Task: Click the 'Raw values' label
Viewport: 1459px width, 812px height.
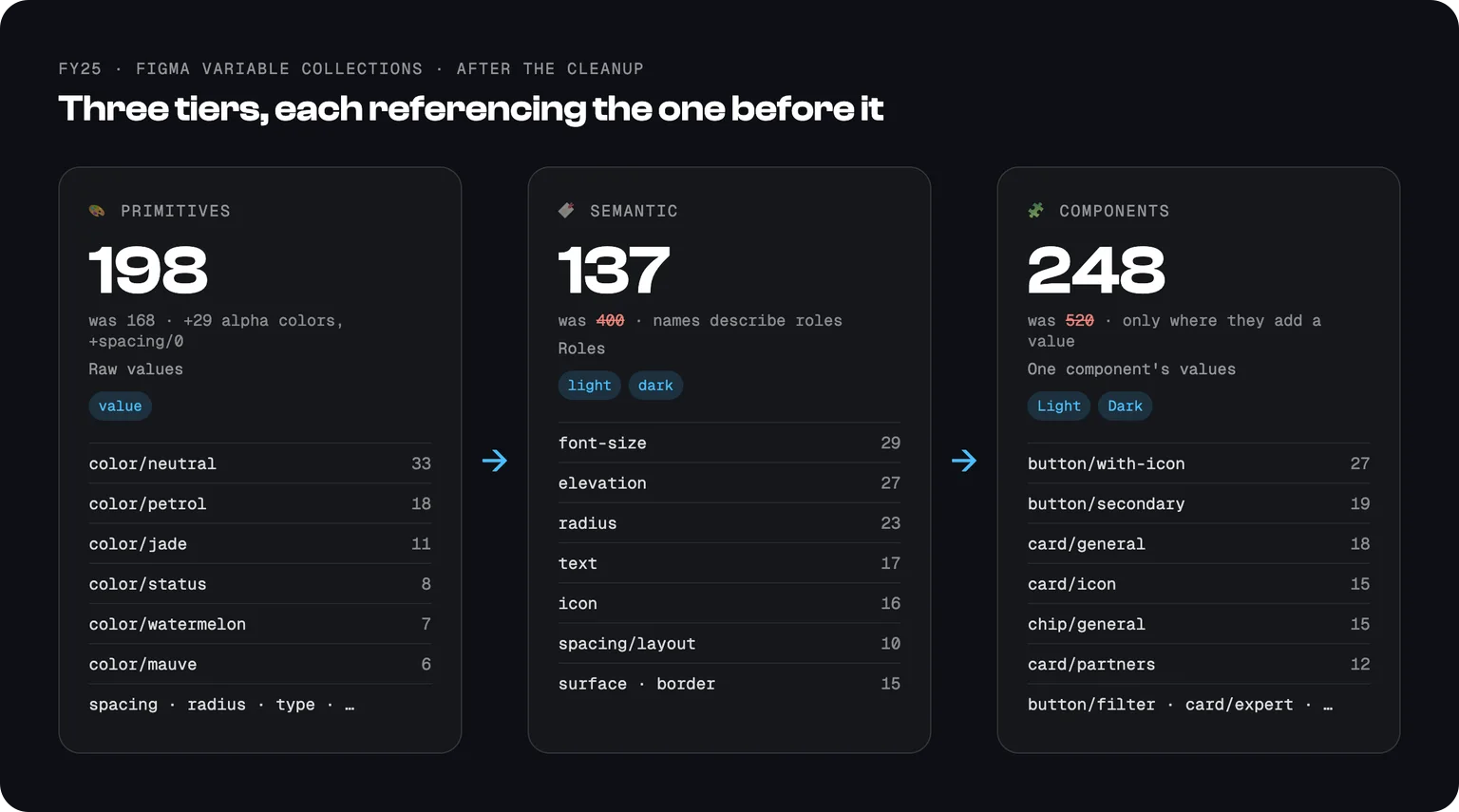Action: click(136, 369)
